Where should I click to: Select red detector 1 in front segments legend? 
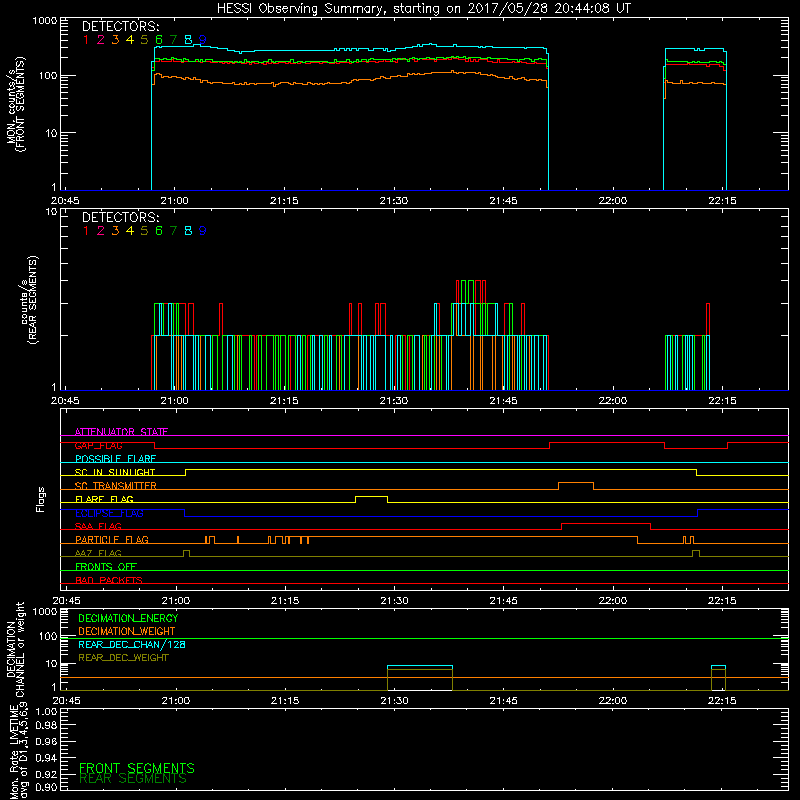tap(86, 40)
